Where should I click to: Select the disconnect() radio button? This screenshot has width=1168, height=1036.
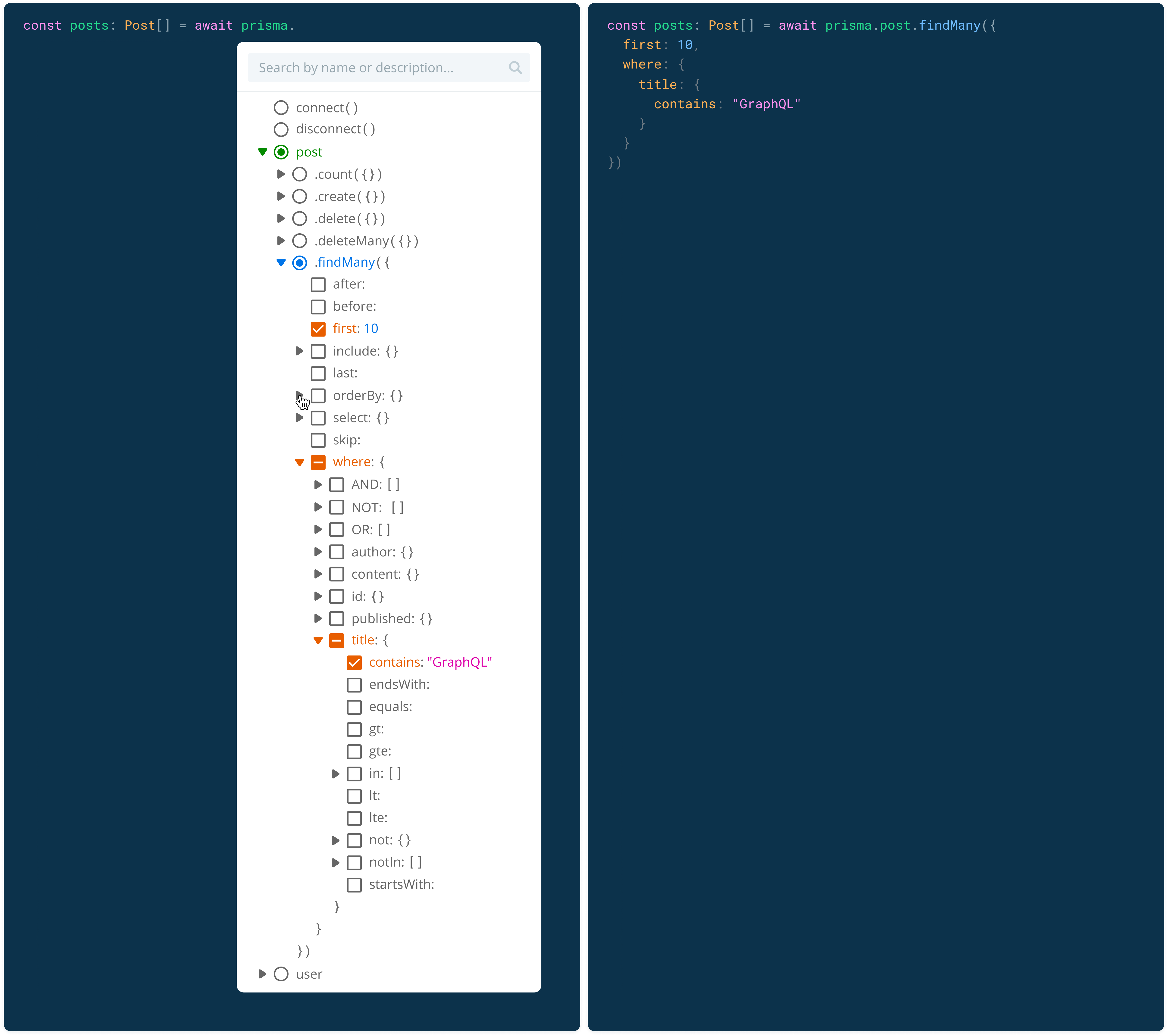281,129
